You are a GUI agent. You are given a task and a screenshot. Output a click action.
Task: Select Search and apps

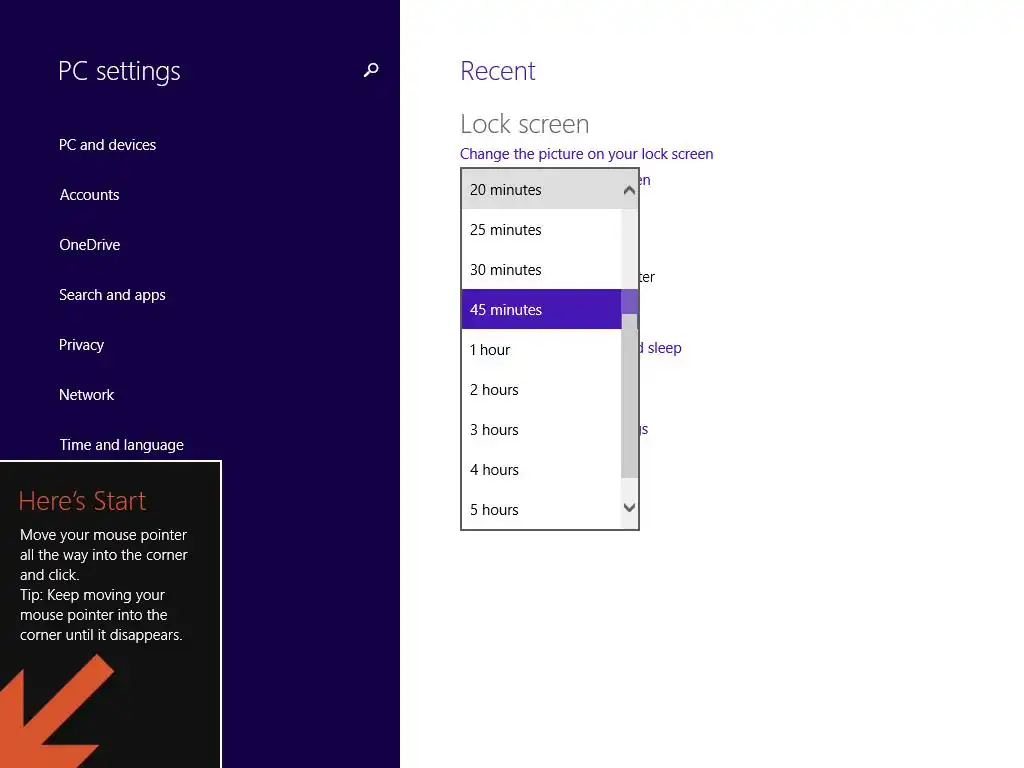click(112, 295)
